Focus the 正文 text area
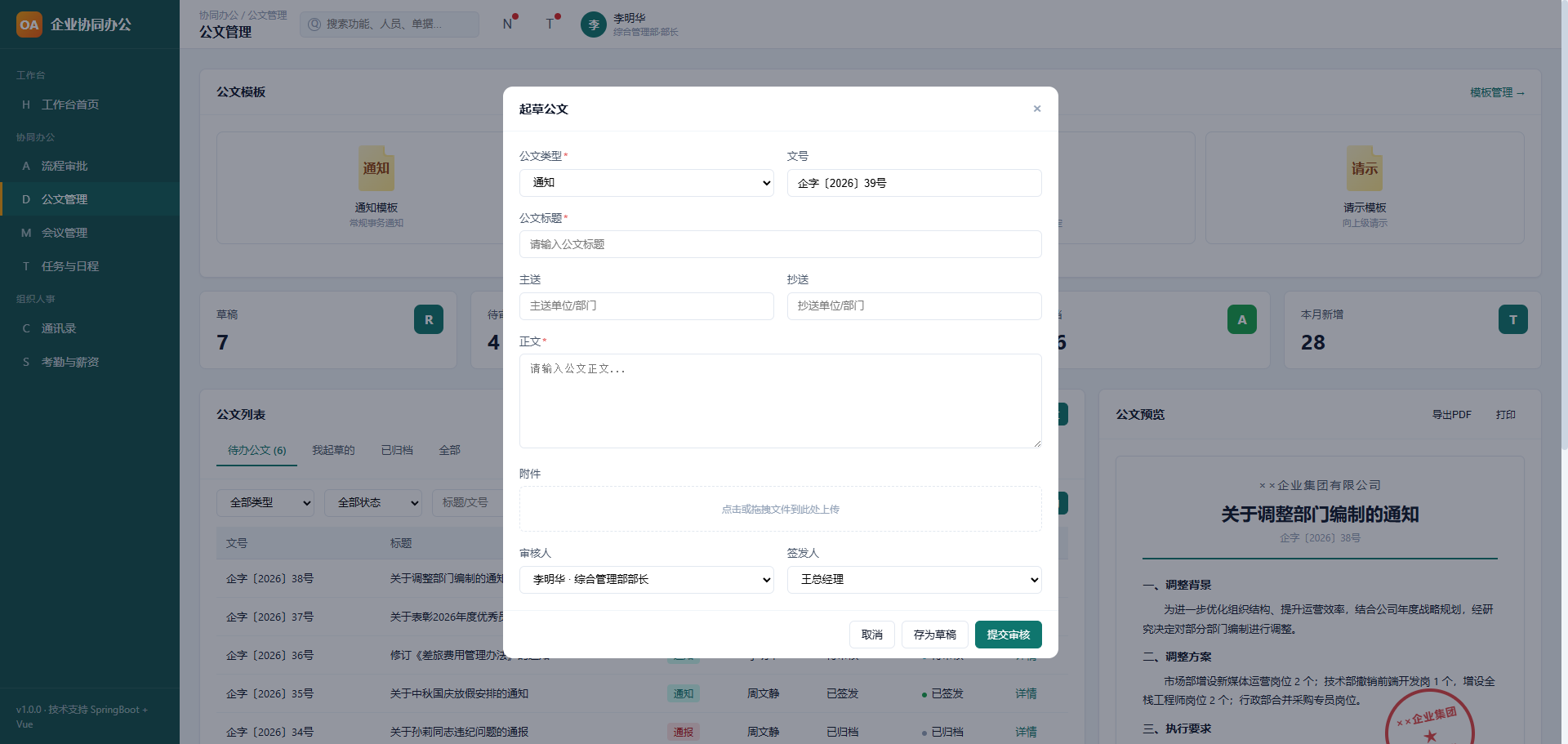Image resolution: width=1568 pixels, height=744 pixels. pos(781,401)
